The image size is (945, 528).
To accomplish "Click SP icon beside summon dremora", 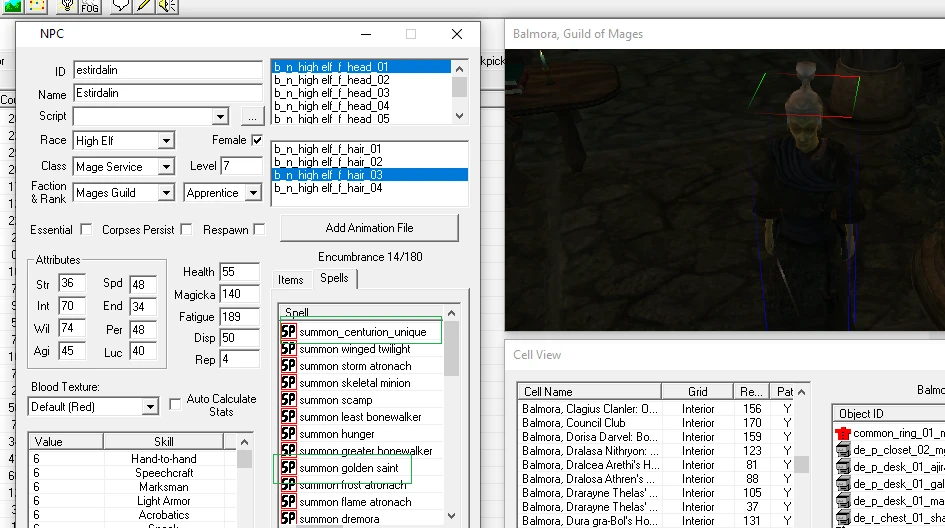I will 289,518.
